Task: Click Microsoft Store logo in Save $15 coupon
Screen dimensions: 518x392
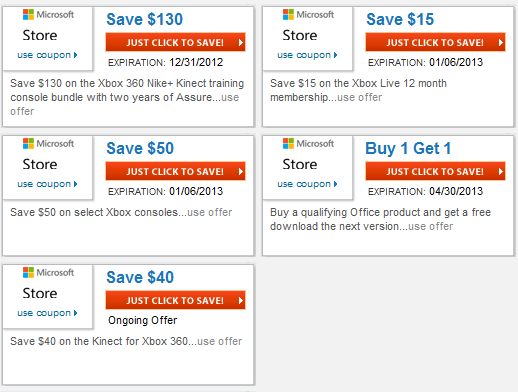Action: pyautogui.click(x=308, y=25)
